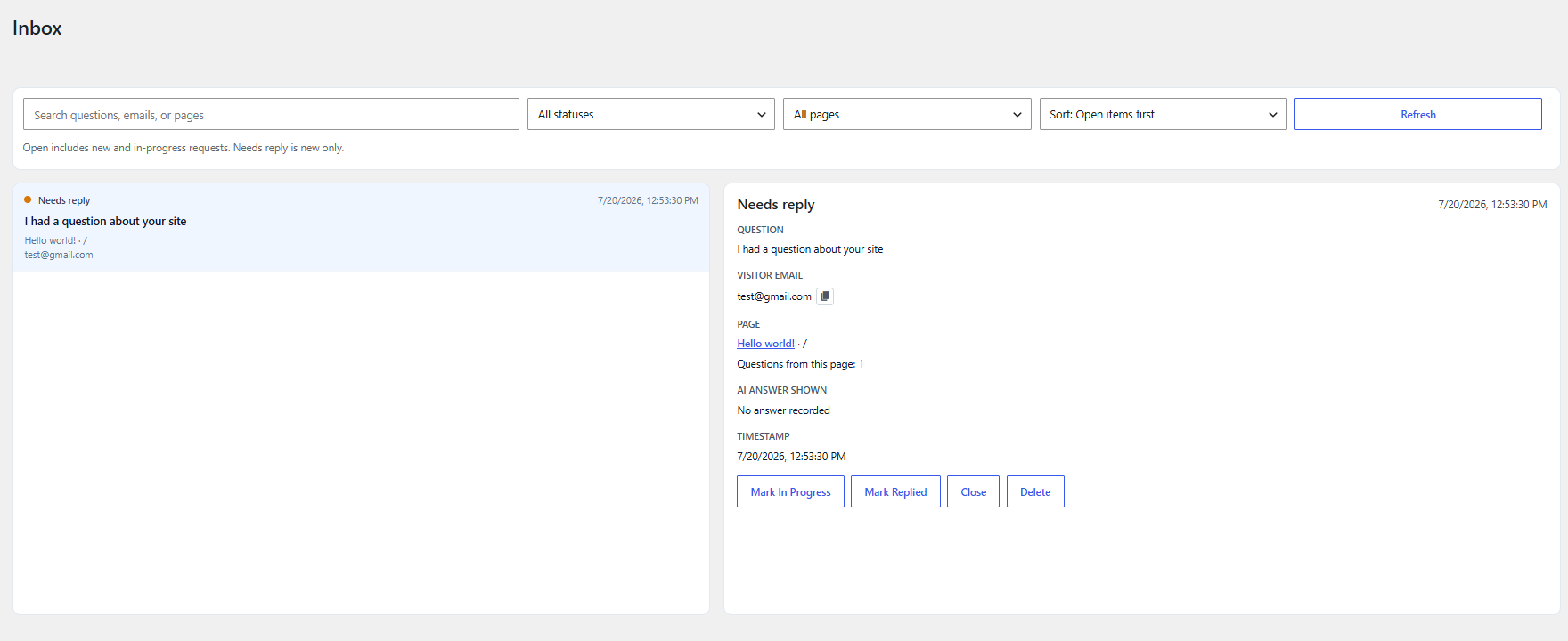1568x641 pixels.
Task: Click the Refresh button
Action: (x=1418, y=114)
